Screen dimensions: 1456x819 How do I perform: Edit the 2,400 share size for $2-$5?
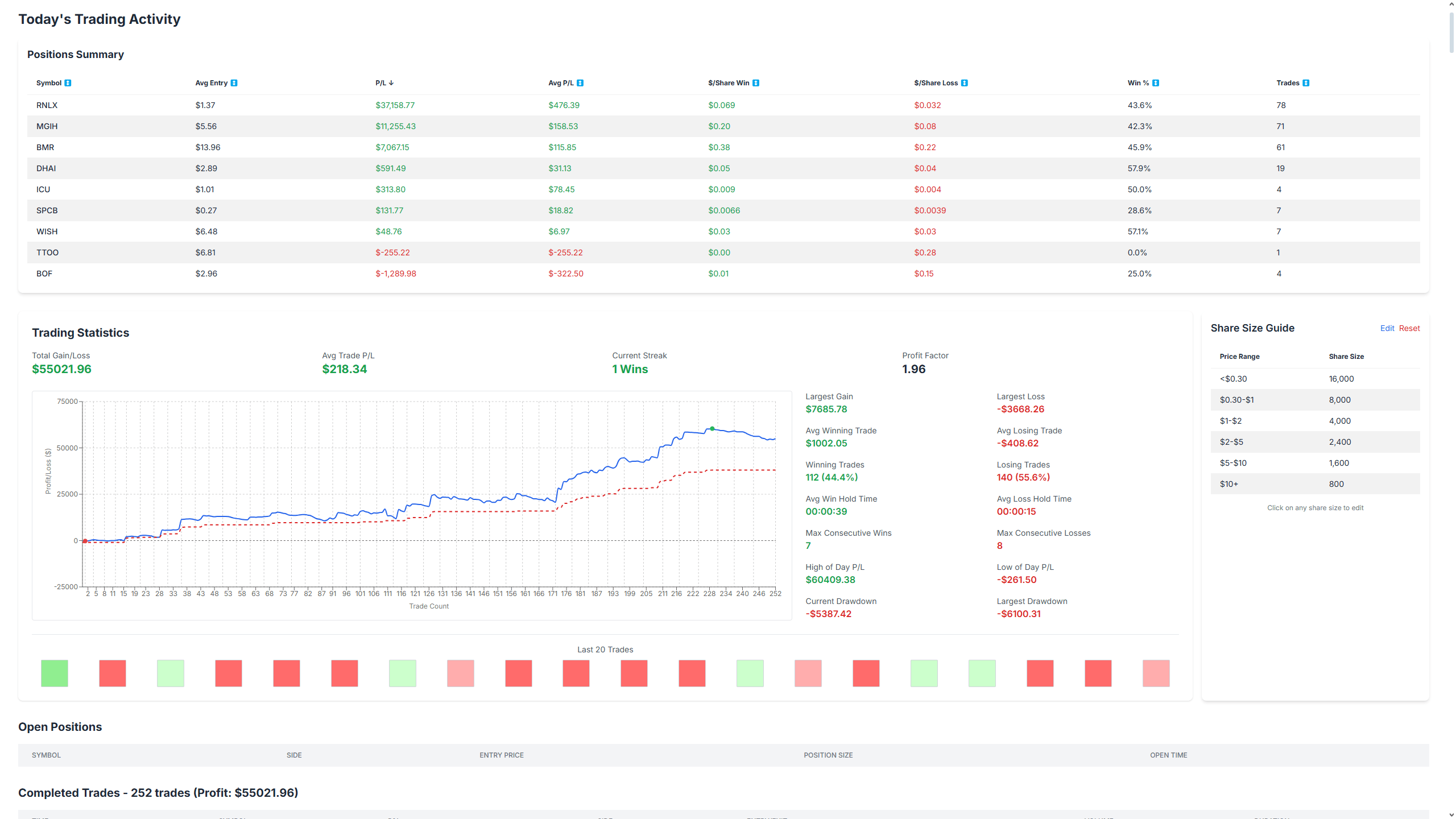(1339, 442)
